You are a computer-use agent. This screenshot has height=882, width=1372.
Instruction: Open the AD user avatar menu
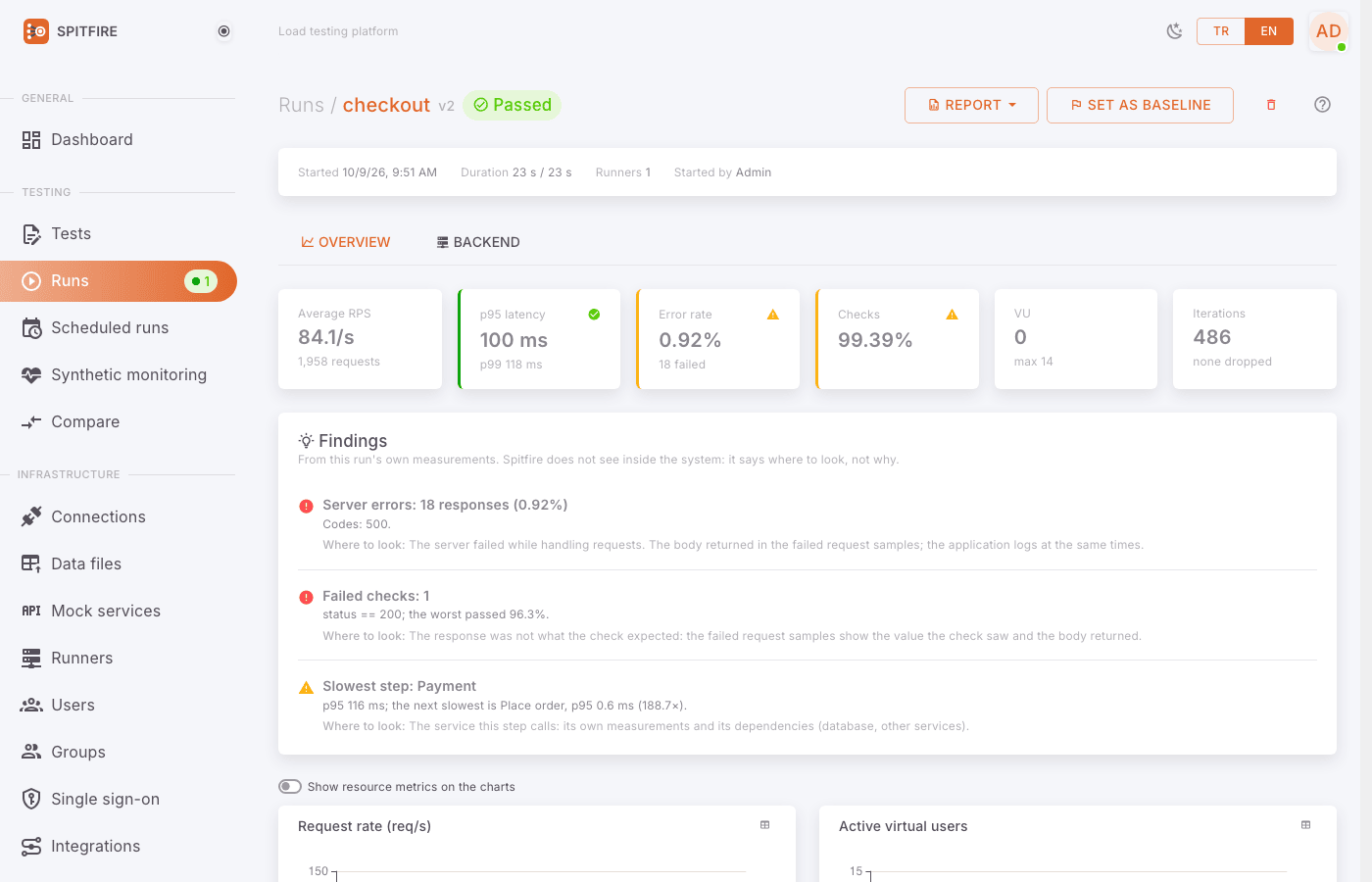tap(1329, 31)
